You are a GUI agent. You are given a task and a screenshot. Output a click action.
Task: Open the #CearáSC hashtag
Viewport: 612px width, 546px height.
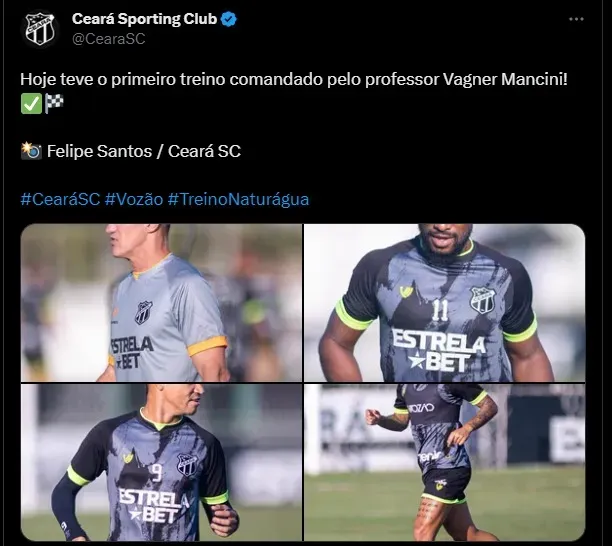[x=60, y=199]
